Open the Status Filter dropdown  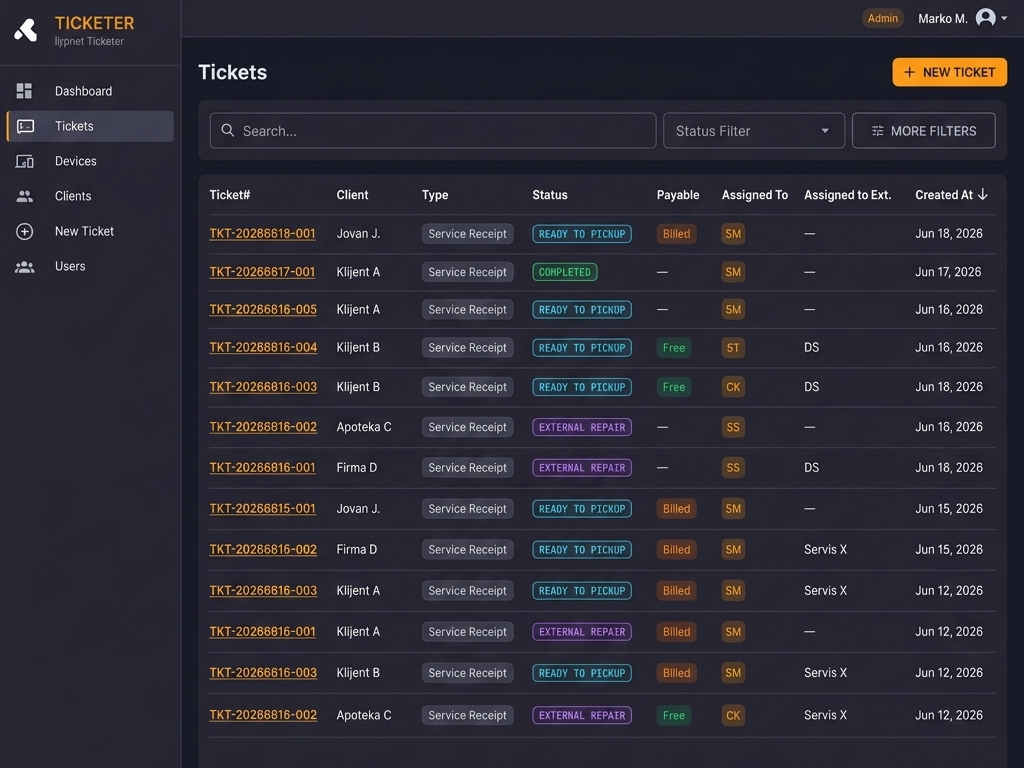(754, 131)
